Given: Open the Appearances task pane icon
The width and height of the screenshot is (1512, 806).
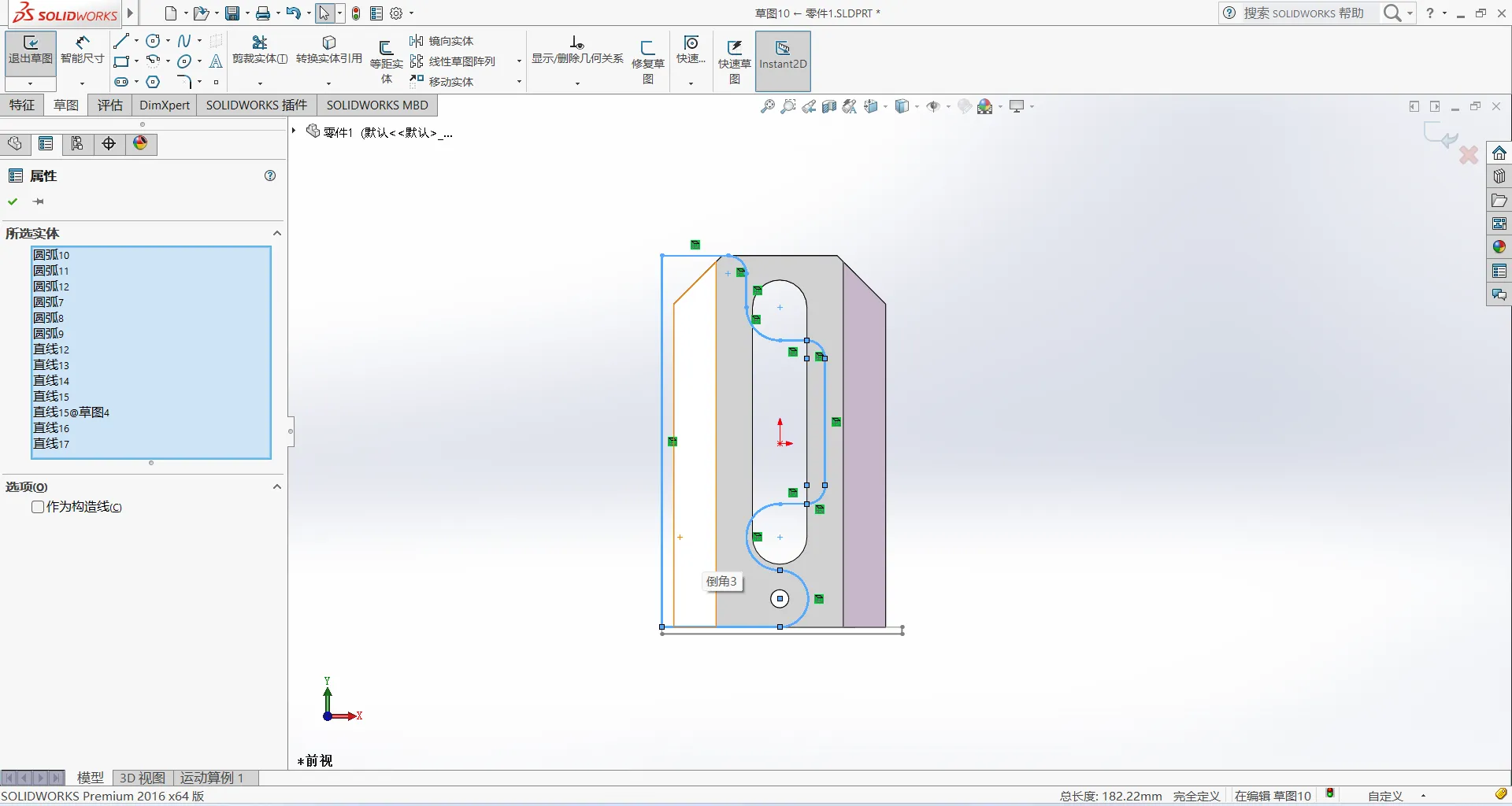Looking at the screenshot, I should 1499,247.
